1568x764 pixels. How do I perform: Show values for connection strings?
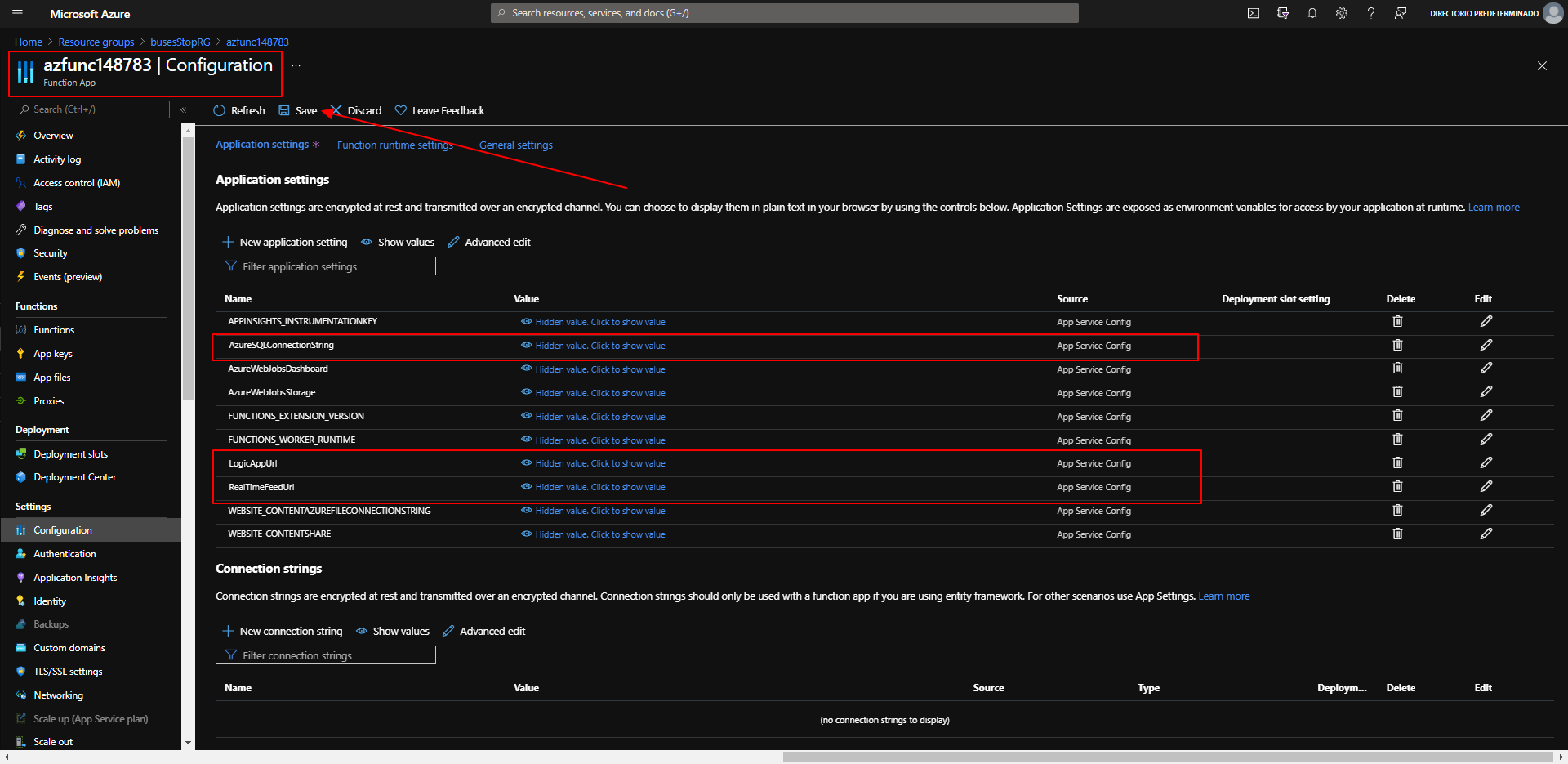point(393,631)
